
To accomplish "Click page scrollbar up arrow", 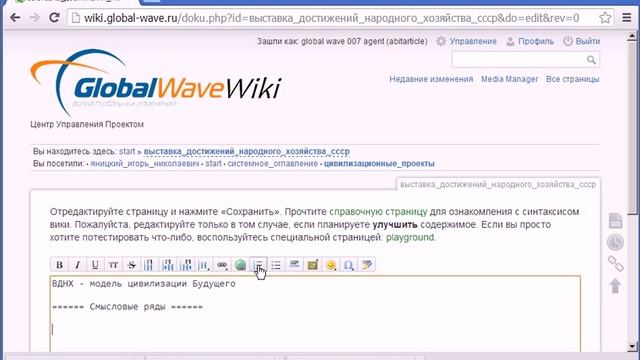I will pos(632,36).
